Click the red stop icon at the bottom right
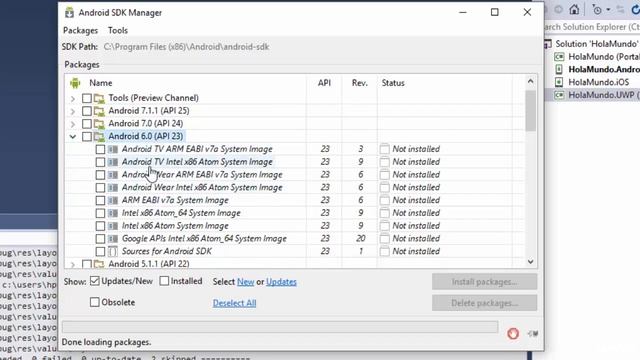Viewport: 640px width, 360px height. coord(513,333)
